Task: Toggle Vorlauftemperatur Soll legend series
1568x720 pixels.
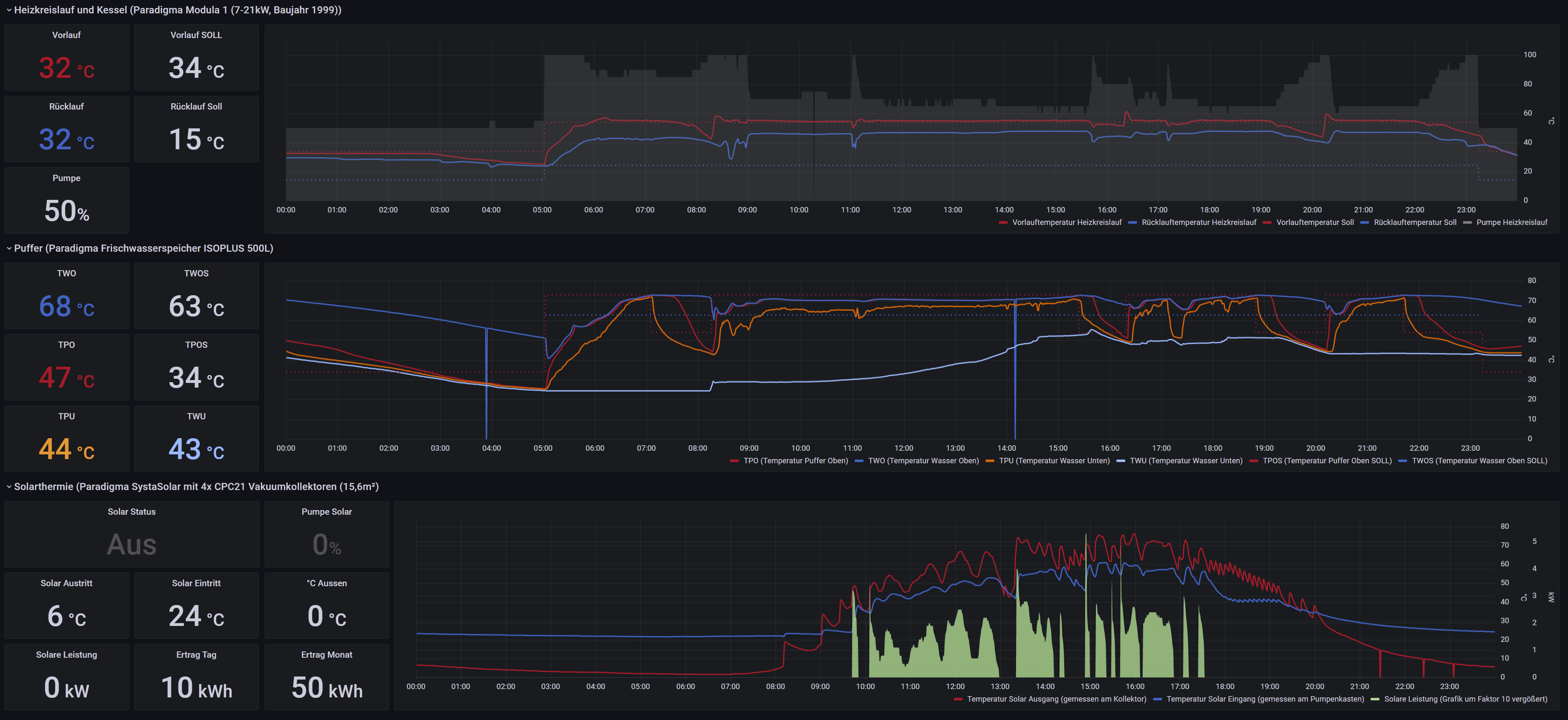Action: (x=1315, y=222)
